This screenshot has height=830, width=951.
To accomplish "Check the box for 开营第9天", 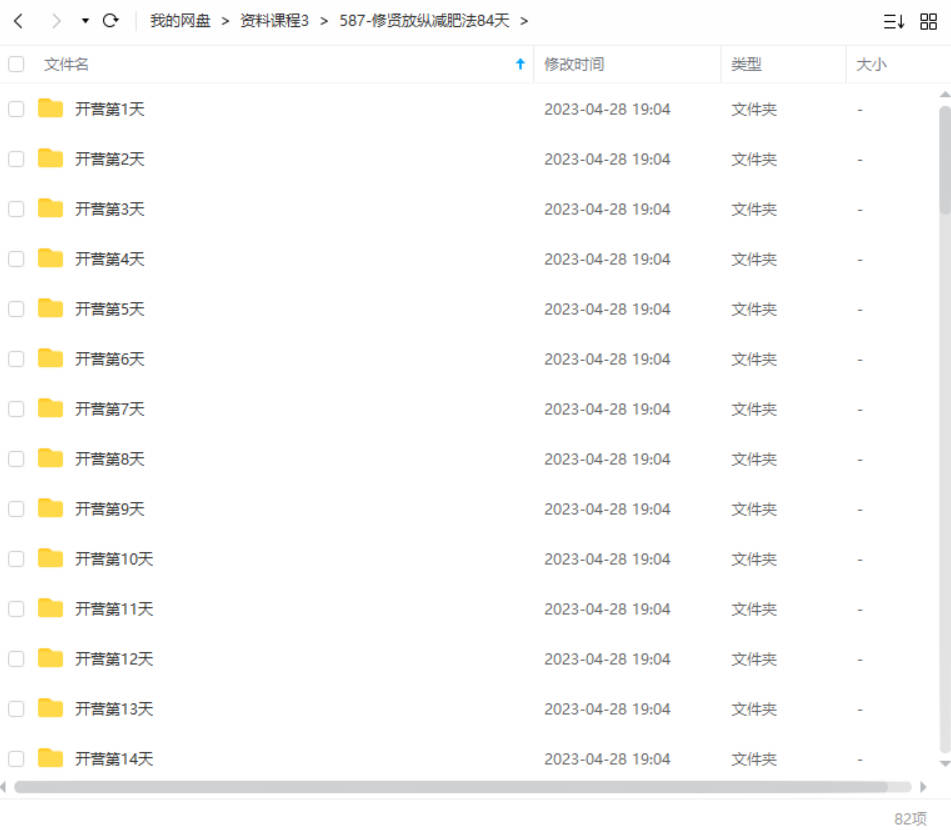I will coord(16,509).
